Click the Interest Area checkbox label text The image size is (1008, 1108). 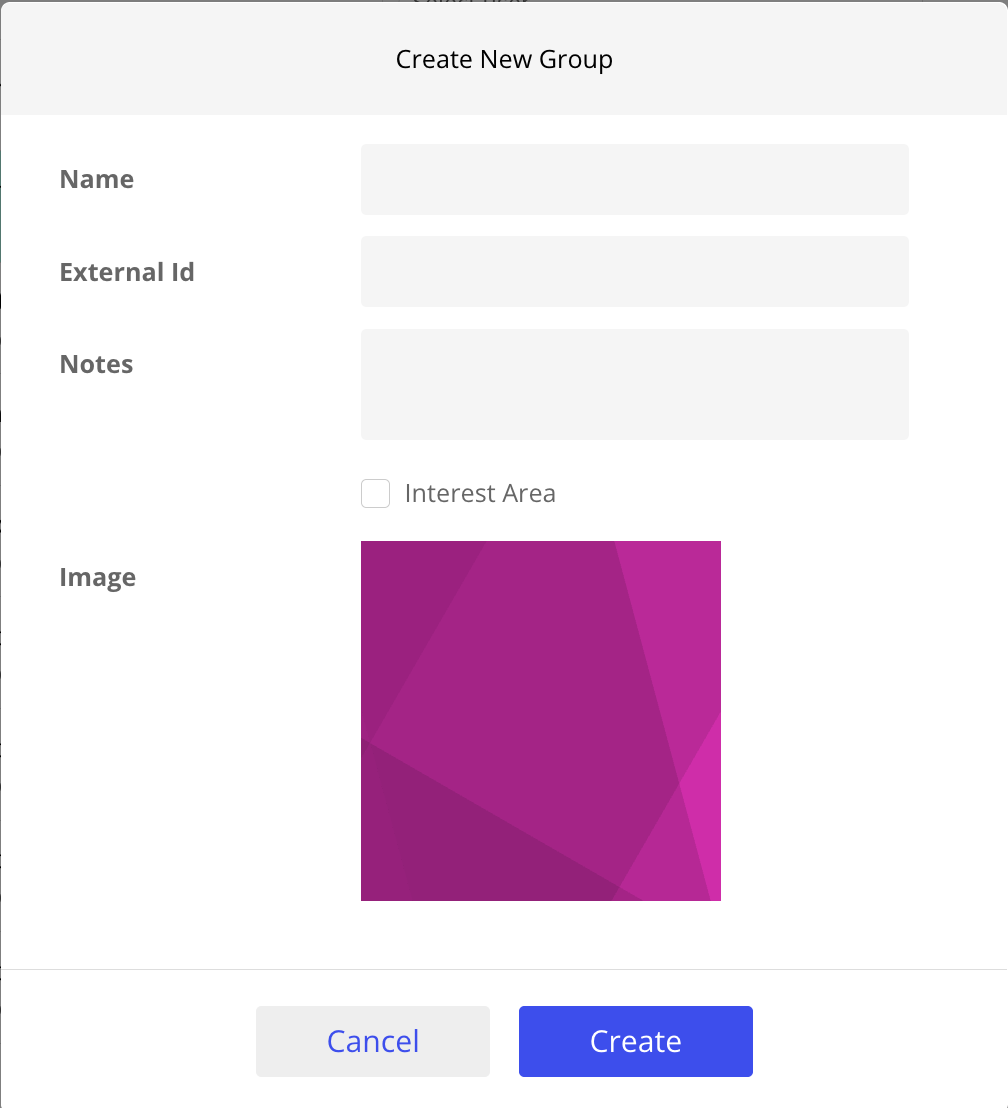(x=480, y=494)
